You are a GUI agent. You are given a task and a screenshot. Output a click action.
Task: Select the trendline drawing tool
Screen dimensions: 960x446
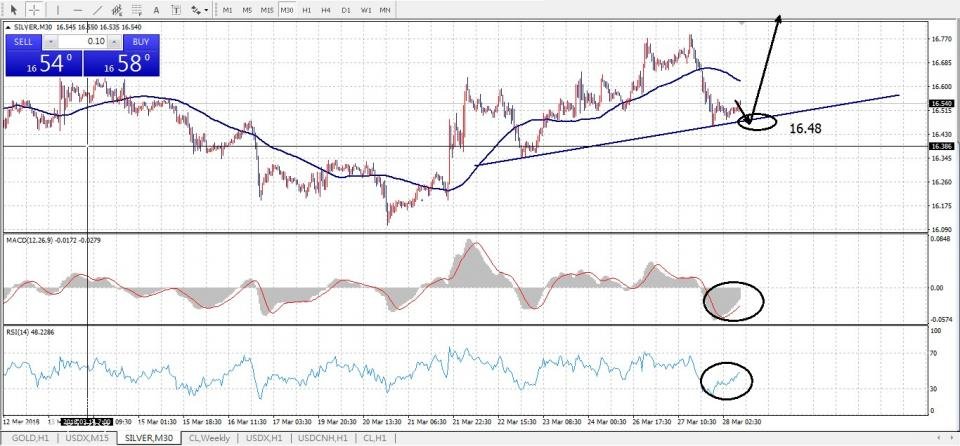97,10
